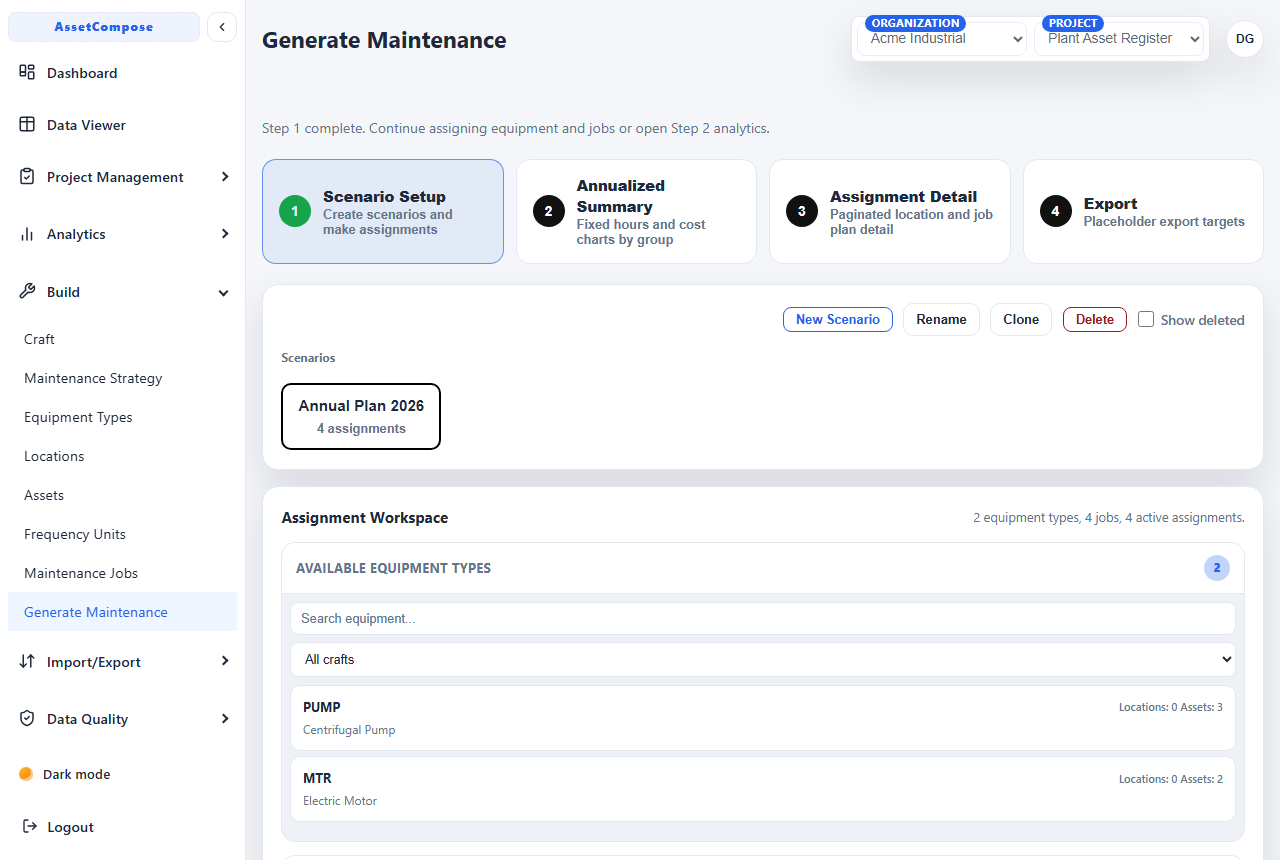Select the MTR Electric Motor row
Viewport: 1280px width, 860px height.
tap(763, 788)
